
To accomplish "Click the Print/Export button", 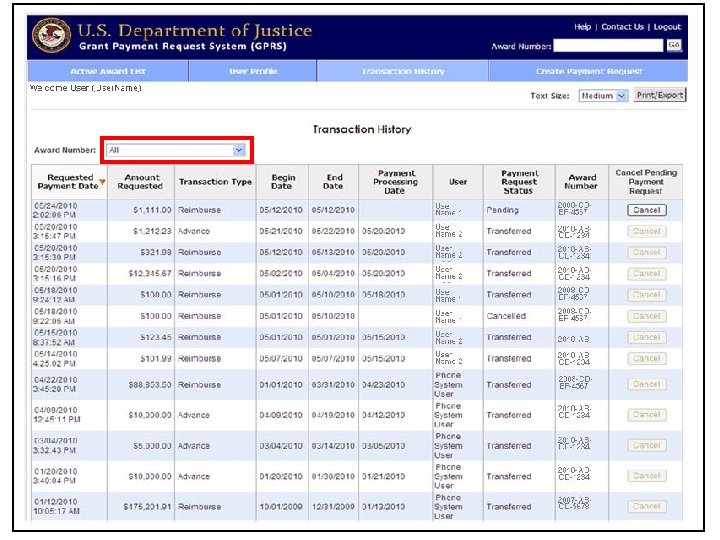I will pyautogui.click(x=660, y=95).
